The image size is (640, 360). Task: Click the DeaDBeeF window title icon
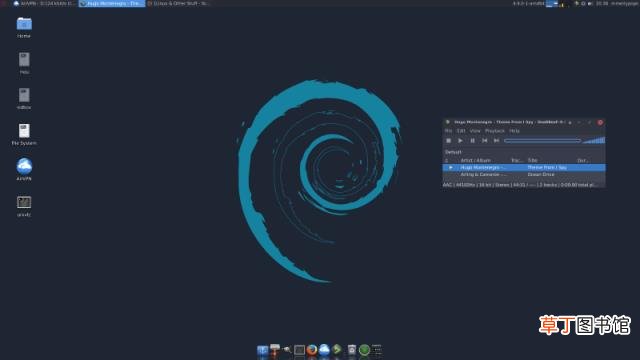tap(447, 122)
